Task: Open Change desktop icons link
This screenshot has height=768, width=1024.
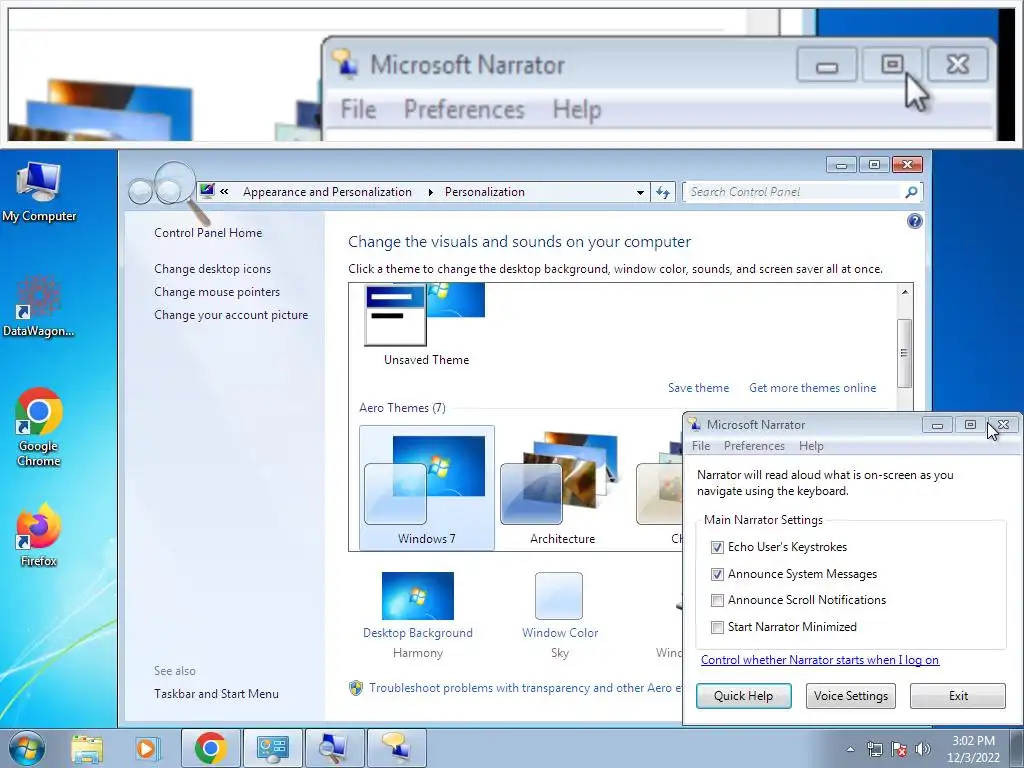Action: (212, 268)
